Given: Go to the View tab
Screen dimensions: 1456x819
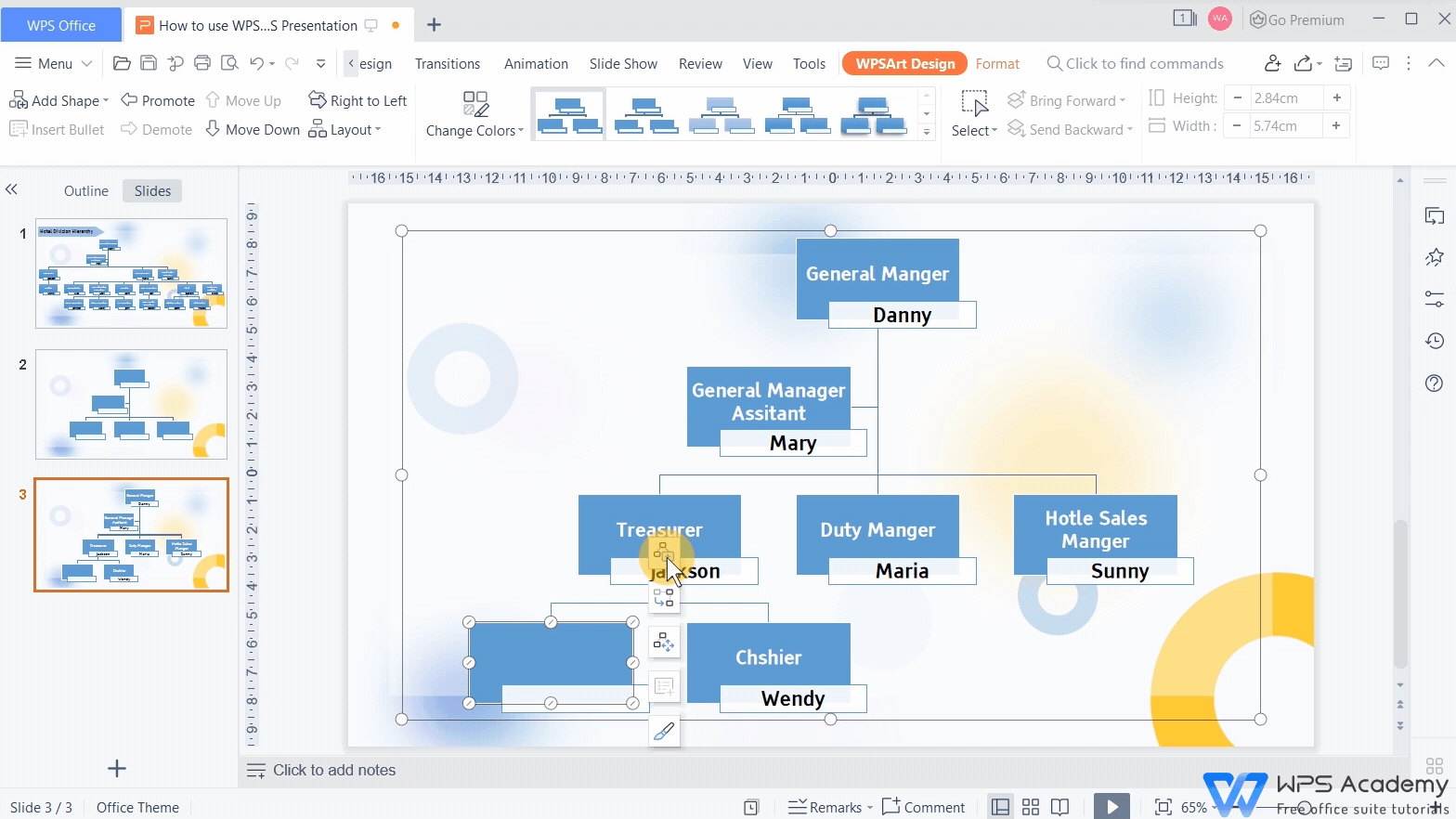Looking at the screenshot, I should [x=757, y=63].
